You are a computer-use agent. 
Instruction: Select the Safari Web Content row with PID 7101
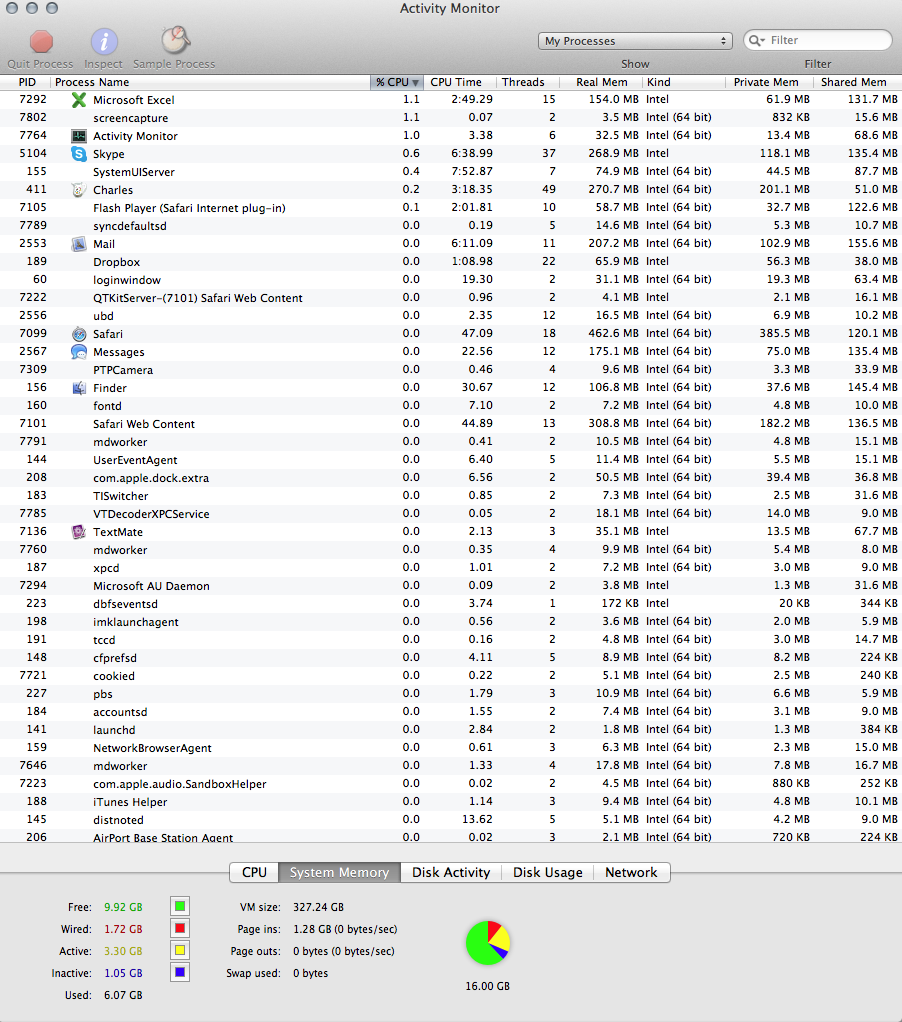[x=451, y=424]
